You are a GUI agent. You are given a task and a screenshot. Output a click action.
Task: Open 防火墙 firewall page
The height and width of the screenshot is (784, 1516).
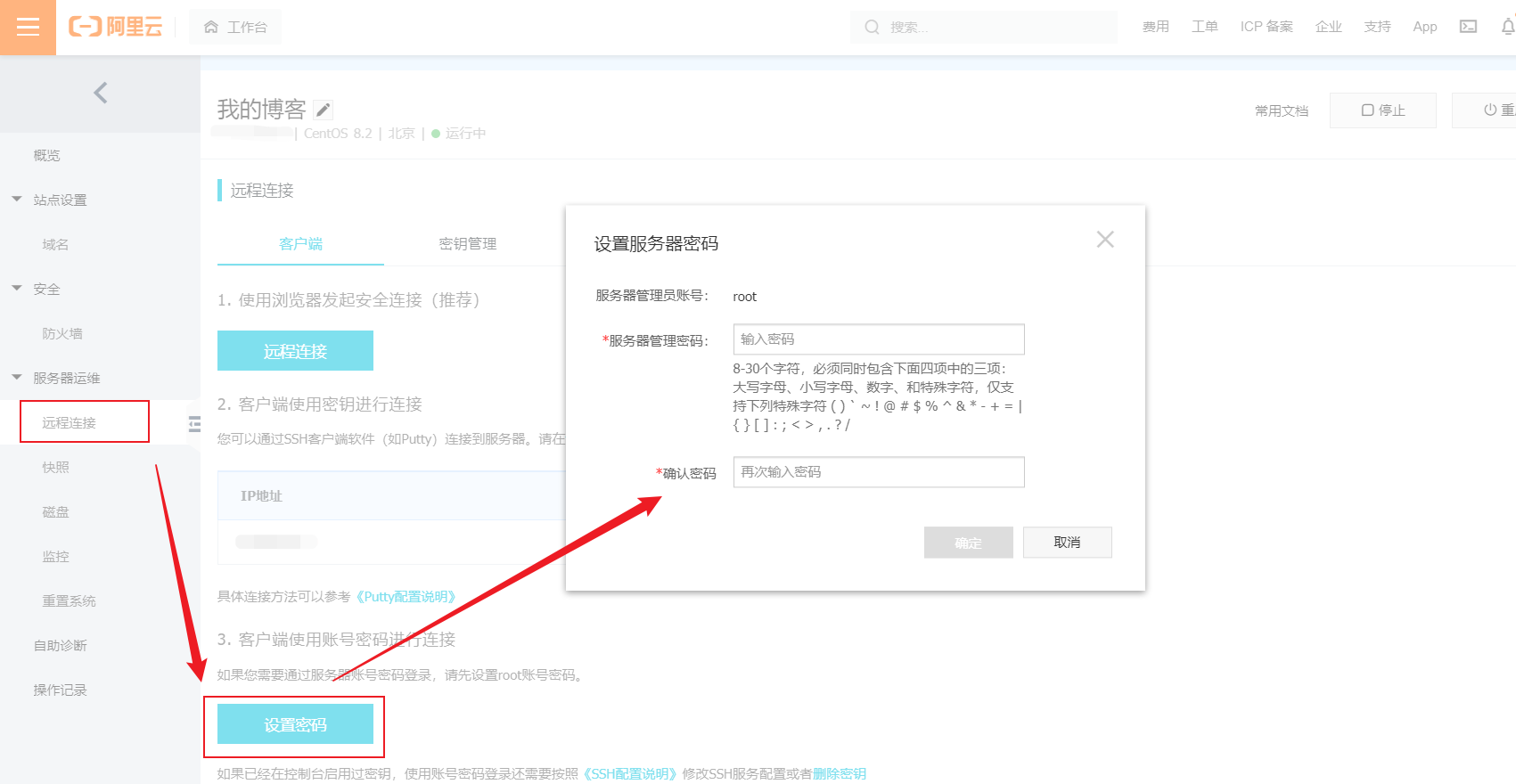click(62, 333)
